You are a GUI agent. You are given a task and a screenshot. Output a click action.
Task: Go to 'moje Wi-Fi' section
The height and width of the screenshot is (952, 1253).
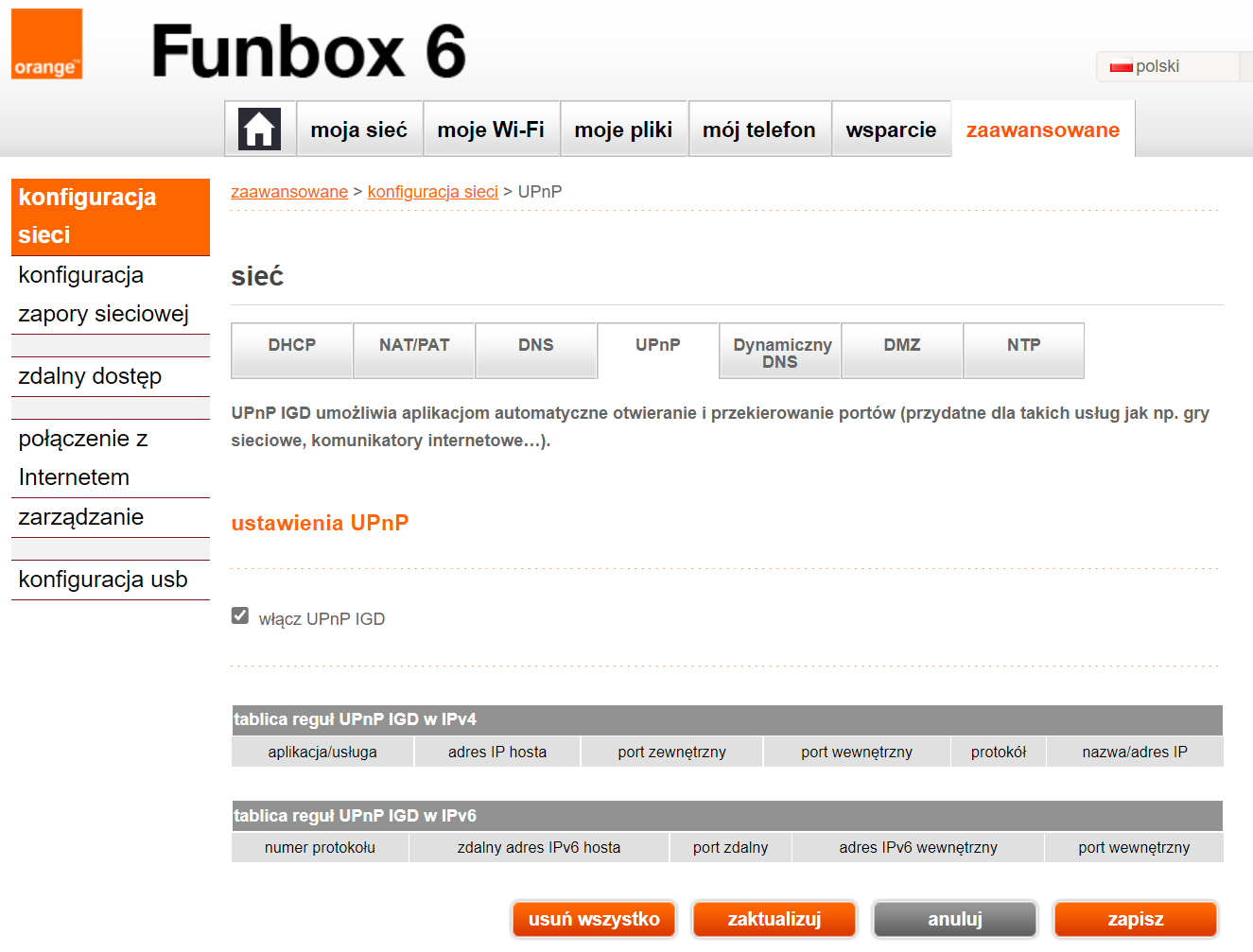click(x=491, y=129)
